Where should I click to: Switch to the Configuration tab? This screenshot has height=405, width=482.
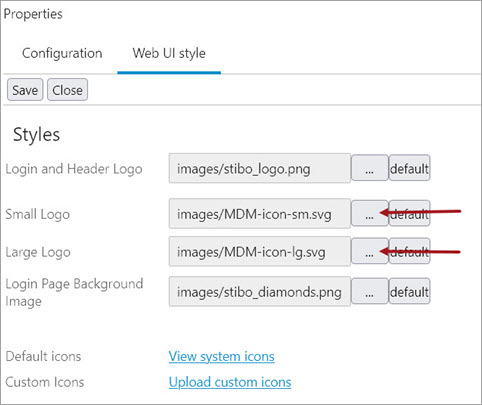[x=62, y=53]
